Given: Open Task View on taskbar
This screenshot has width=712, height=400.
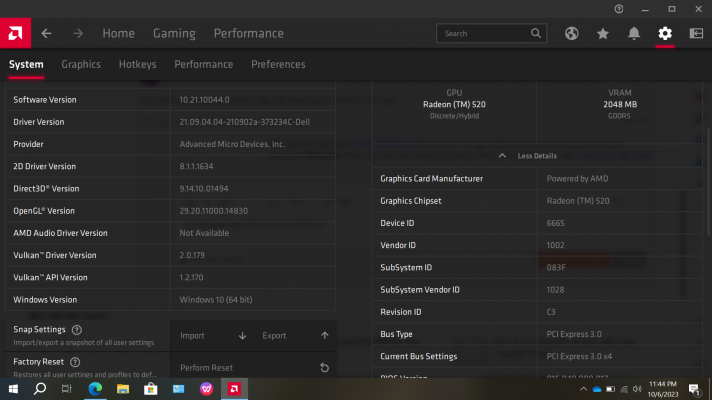Looking at the screenshot, I should pyautogui.click(x=67, y=389).
